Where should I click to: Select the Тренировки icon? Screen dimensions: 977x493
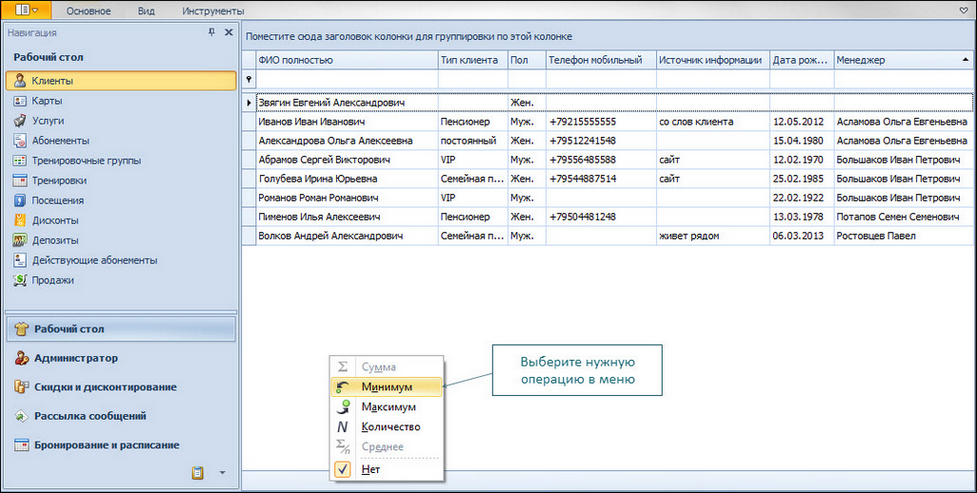click(x=20, y=181)
